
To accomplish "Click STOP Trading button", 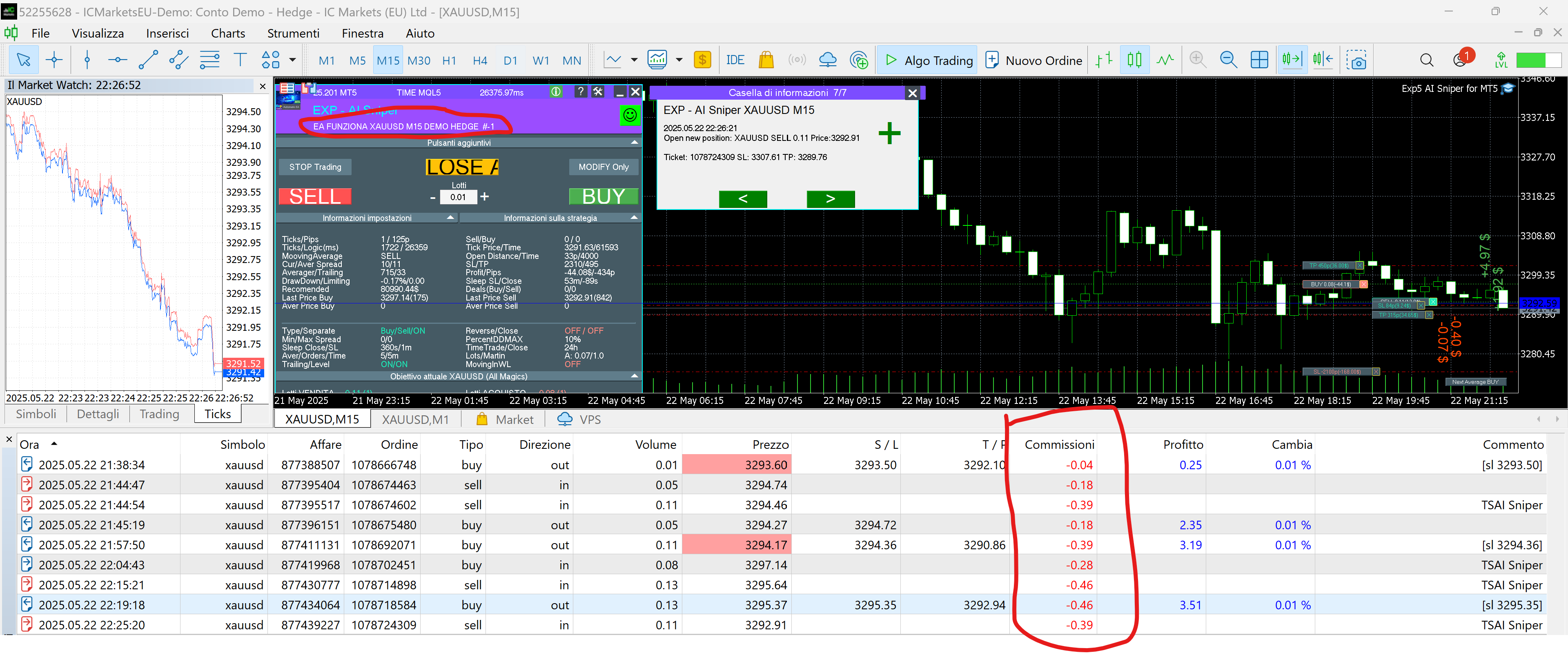I will pyautogui.click(x=315, y=167).
